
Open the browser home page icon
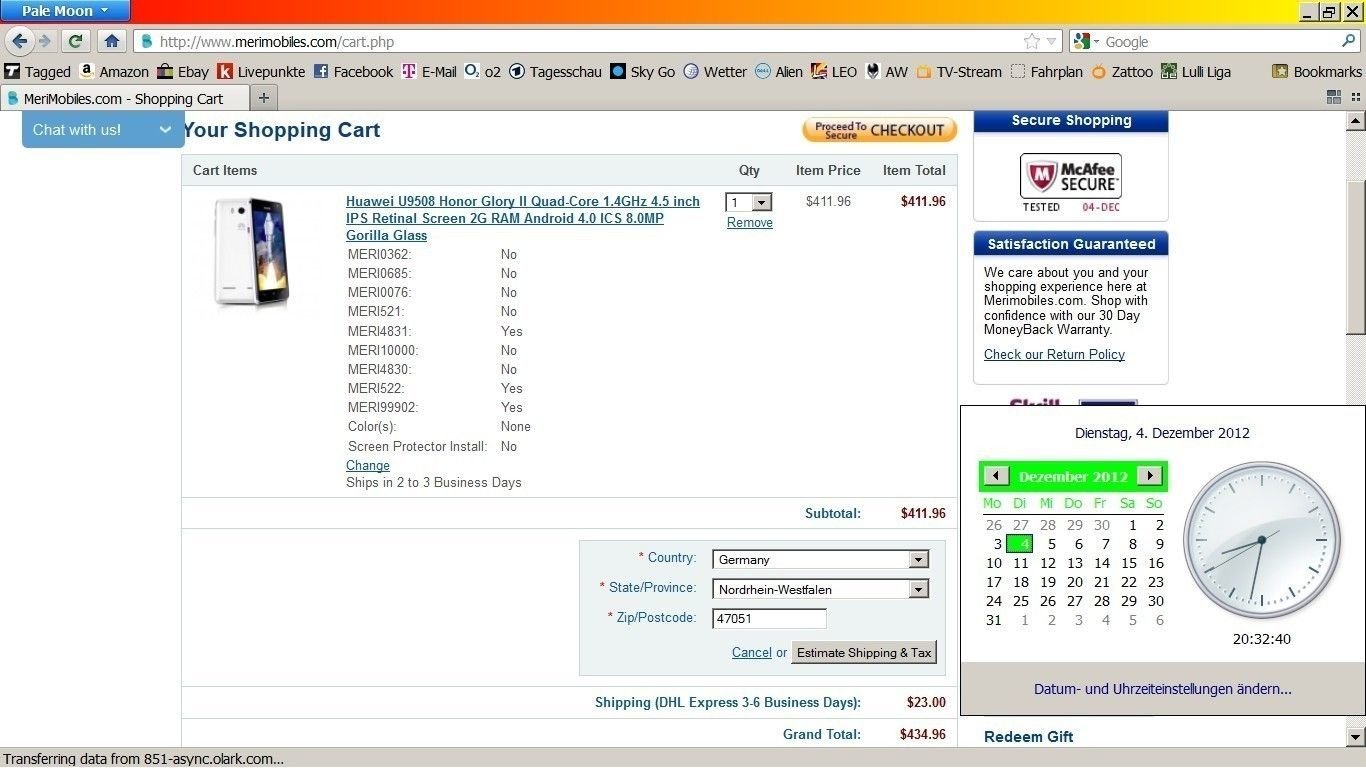point(111,41)
